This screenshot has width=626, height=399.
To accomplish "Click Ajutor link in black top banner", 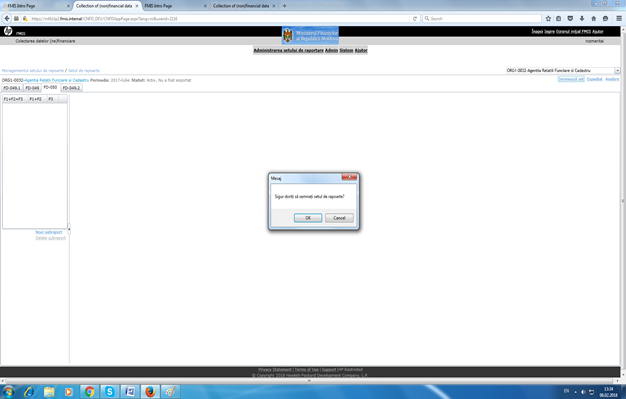I will (598, 31).
